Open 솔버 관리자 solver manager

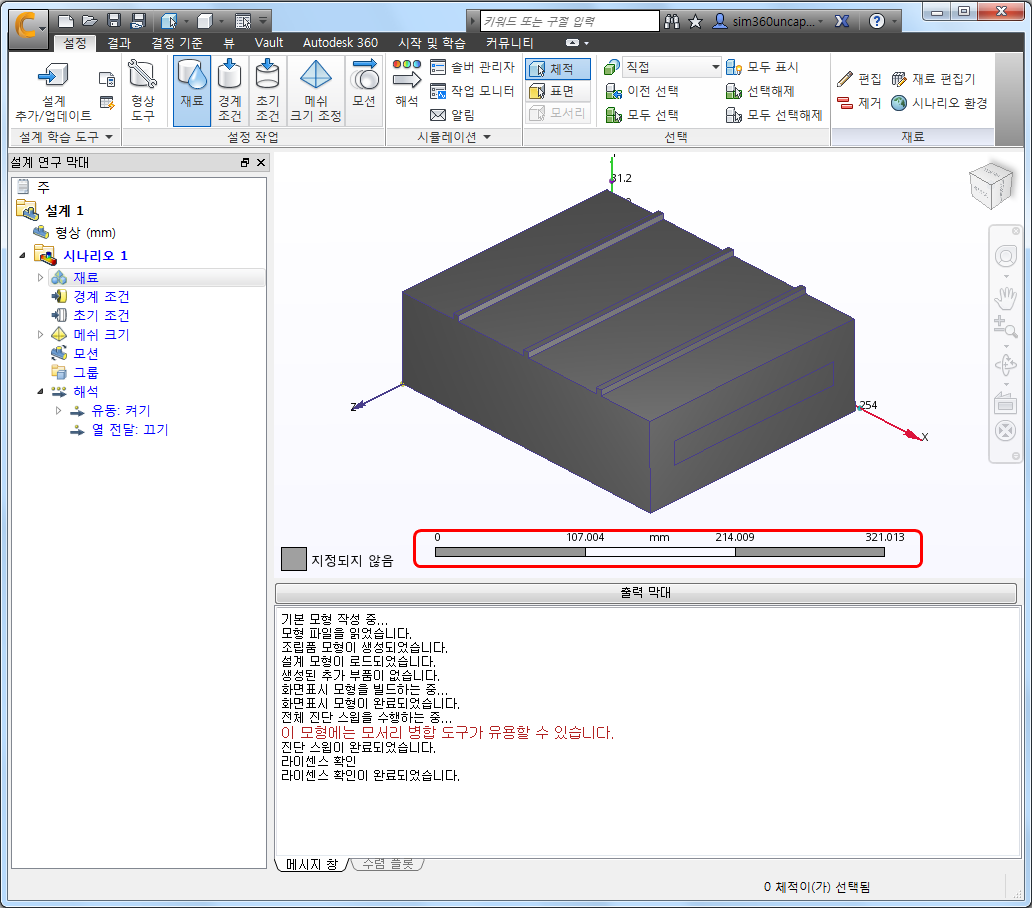473,67
